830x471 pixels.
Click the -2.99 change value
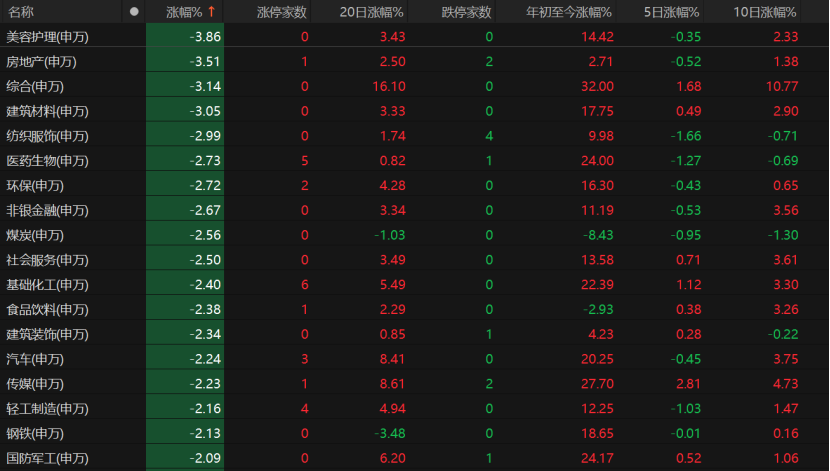click(x=205, y=136)
